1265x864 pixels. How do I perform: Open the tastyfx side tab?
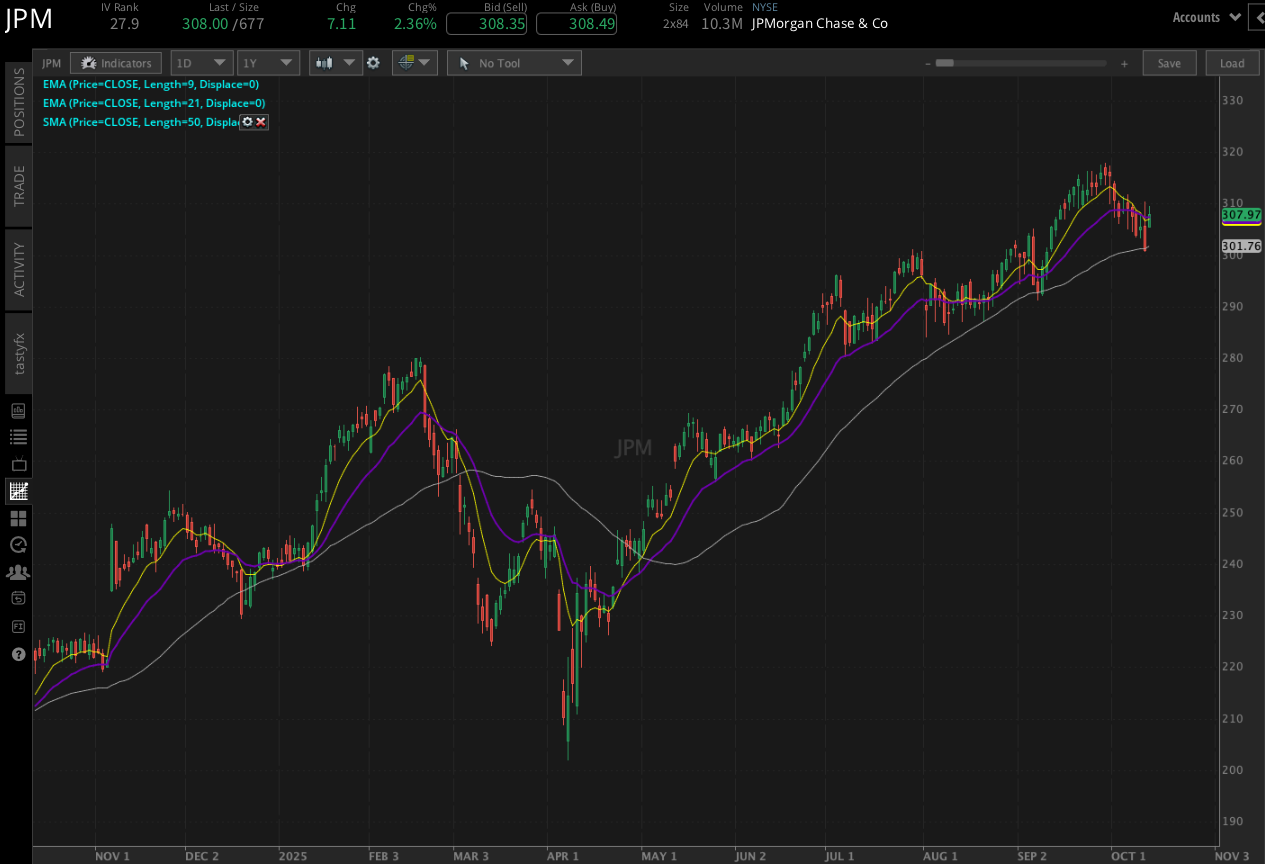click(18, 353)
